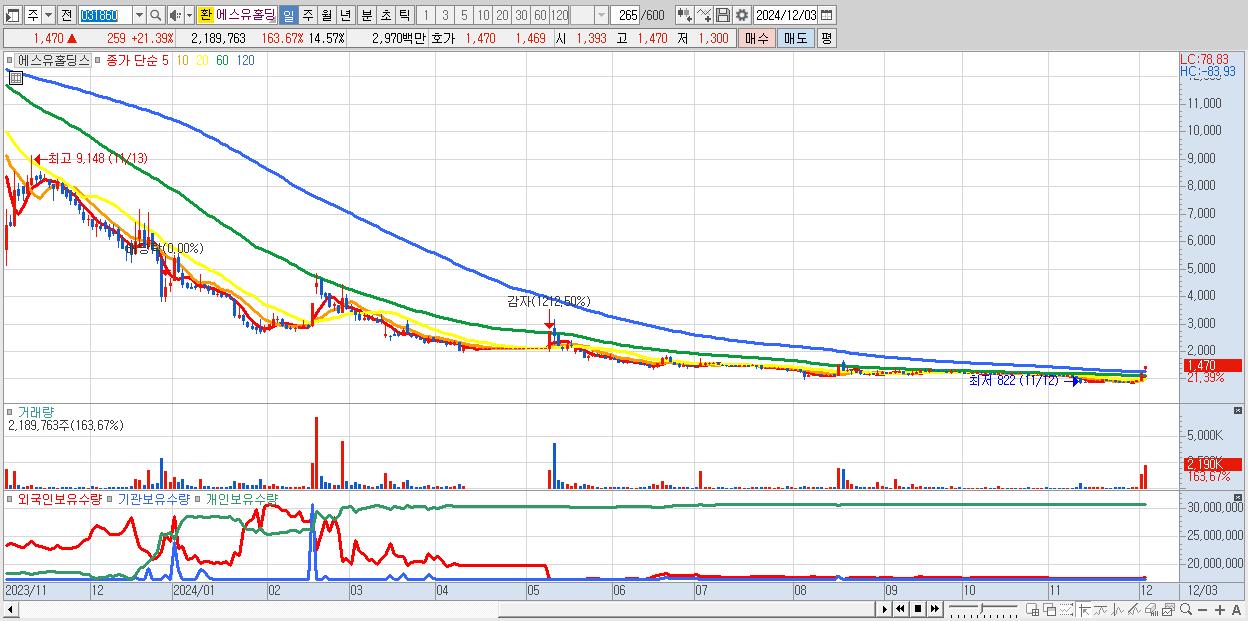Image resolution: width=1248 pixels, height=621 pixels.
Task: Click the save (floppy disk) icon
Action: pos(723,15)
